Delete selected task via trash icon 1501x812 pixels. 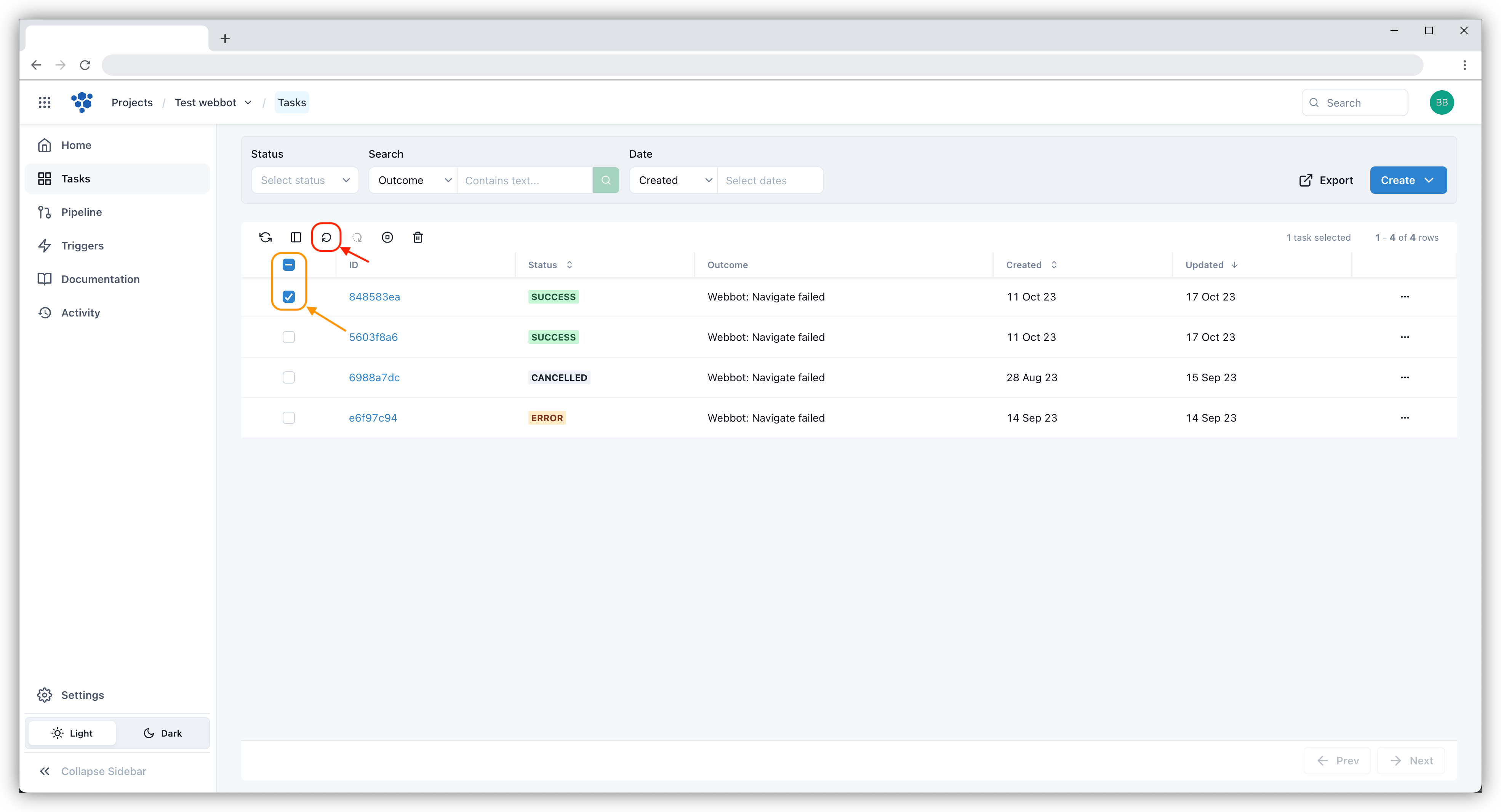pos(418,237)
